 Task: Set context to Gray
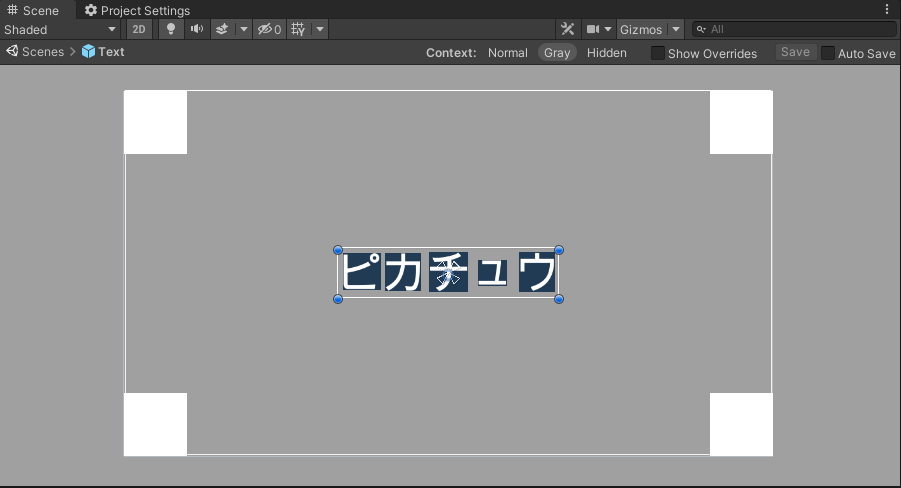click(557, 53)
